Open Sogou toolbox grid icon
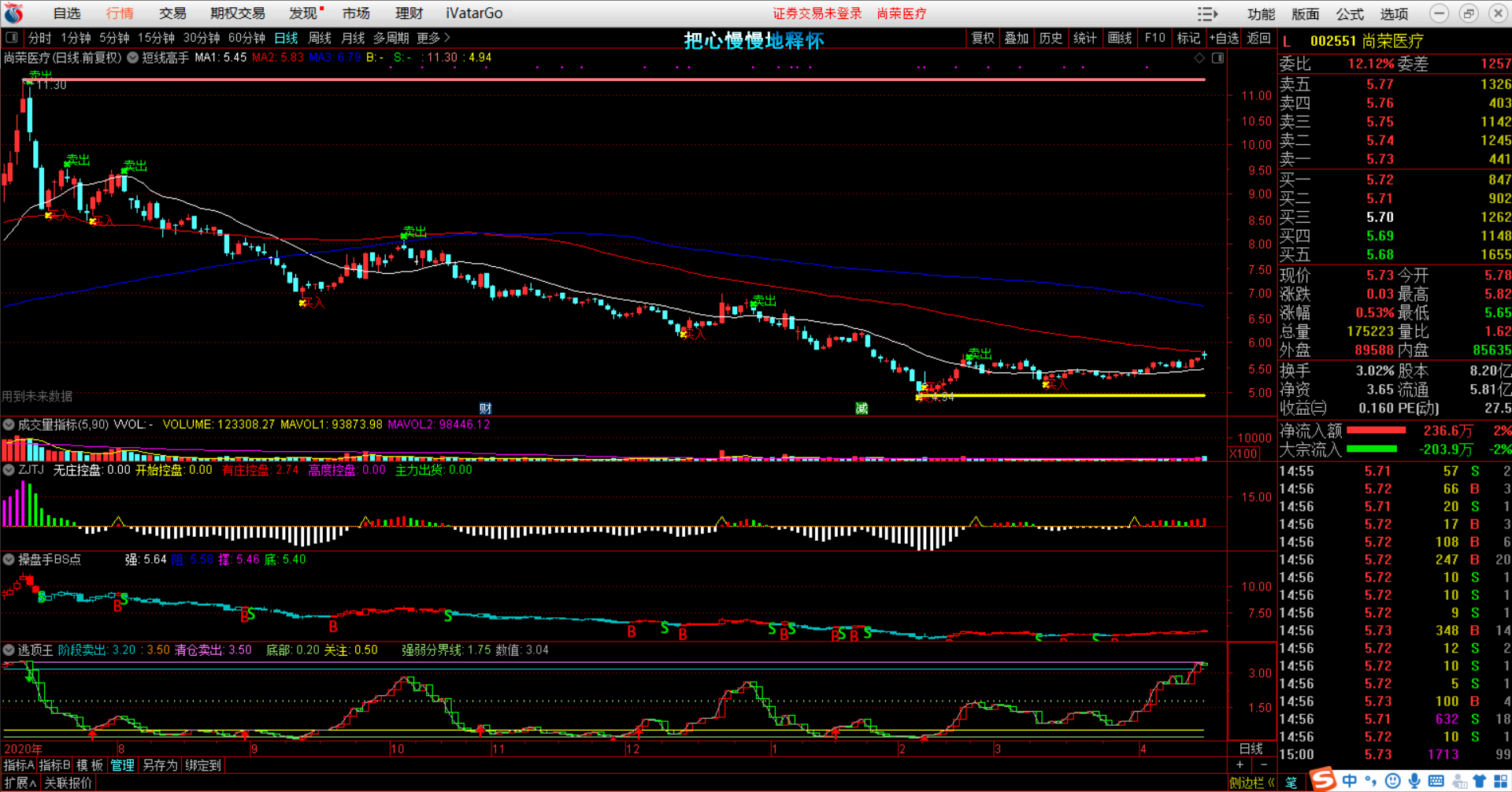This screenshot has width=1512, height=792. pyautogui.click(x=1501, y=781)
